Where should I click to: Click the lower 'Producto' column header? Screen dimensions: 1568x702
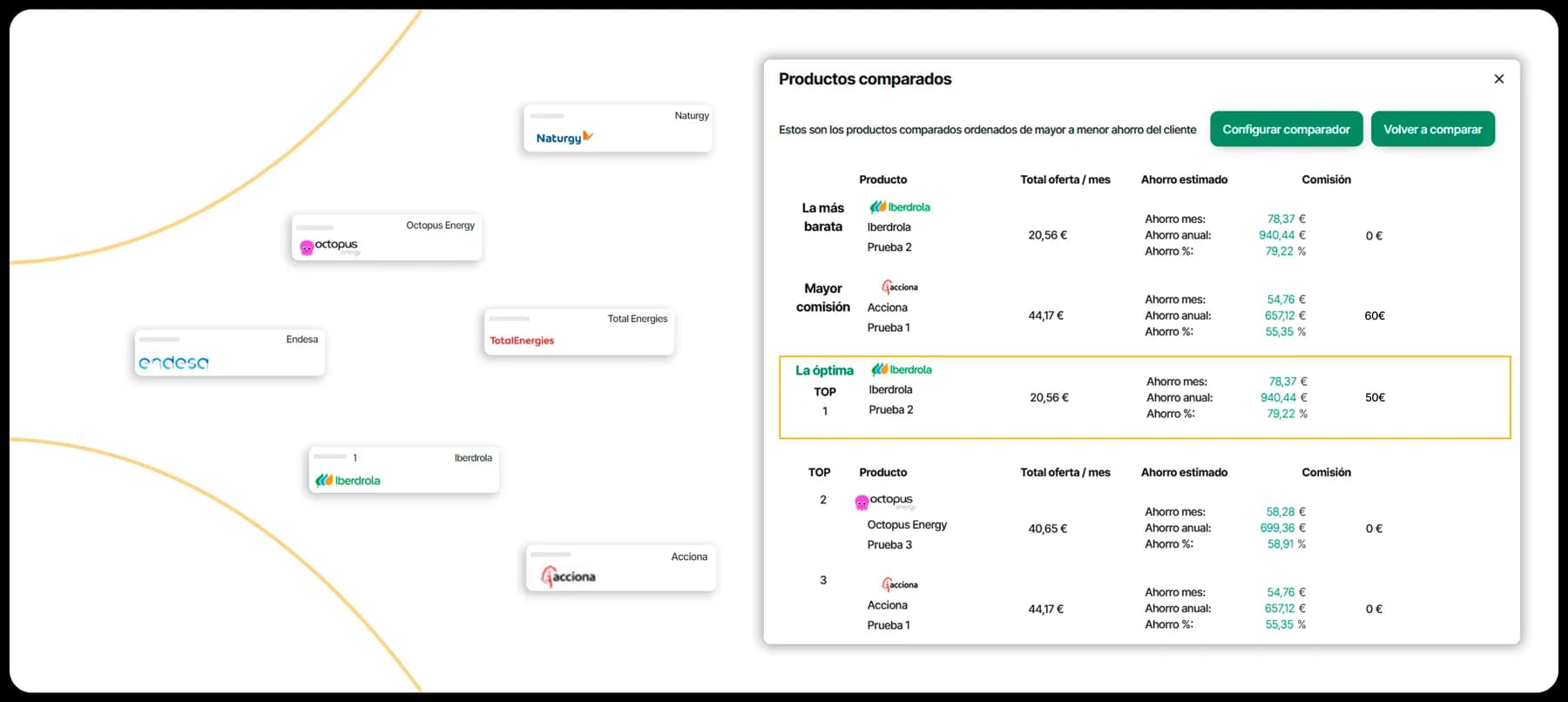pos(883,472)
